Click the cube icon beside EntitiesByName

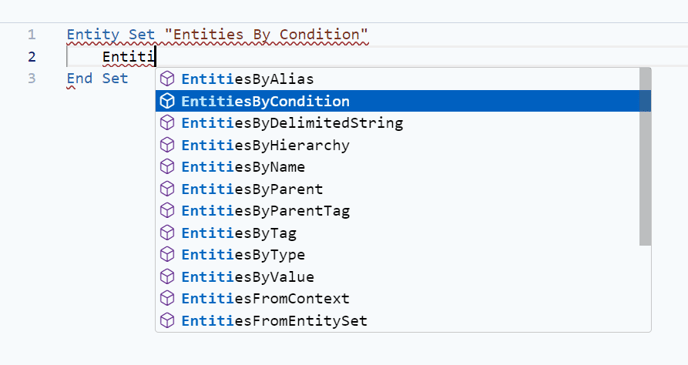167,167
